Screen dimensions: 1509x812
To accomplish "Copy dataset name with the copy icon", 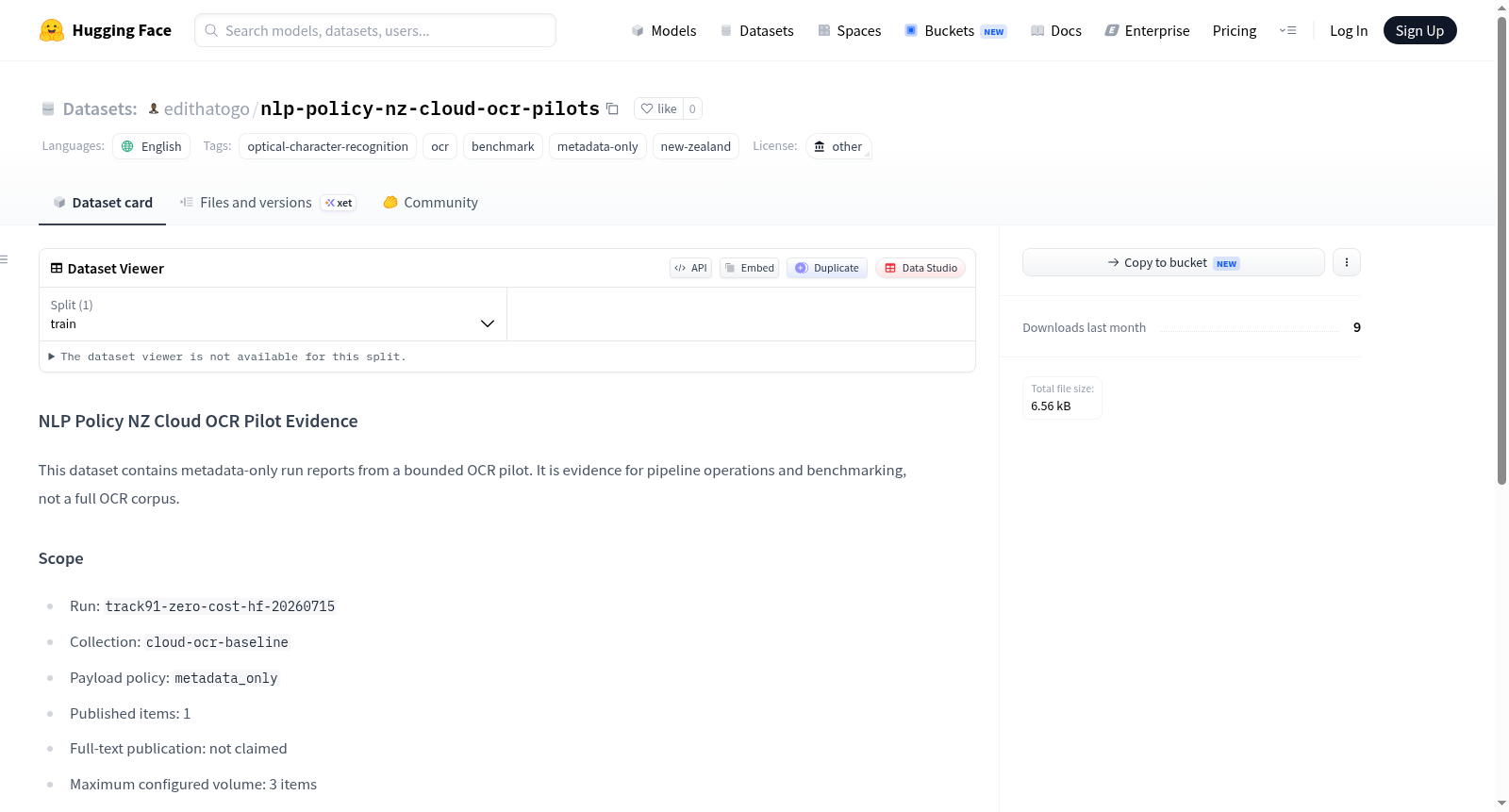I will coord(612,108).
